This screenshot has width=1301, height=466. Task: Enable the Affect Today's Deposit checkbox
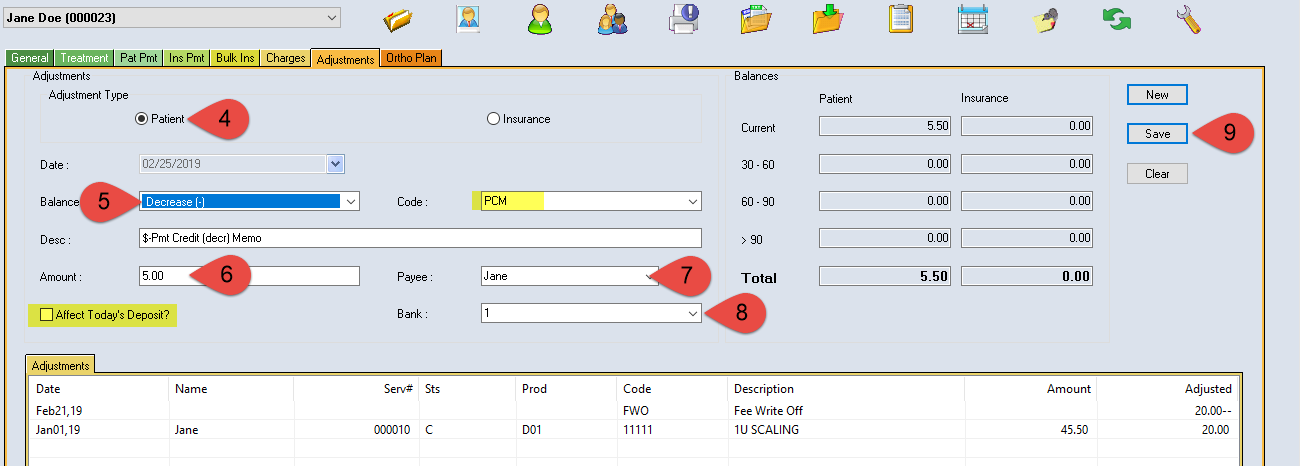click(46, 315)
